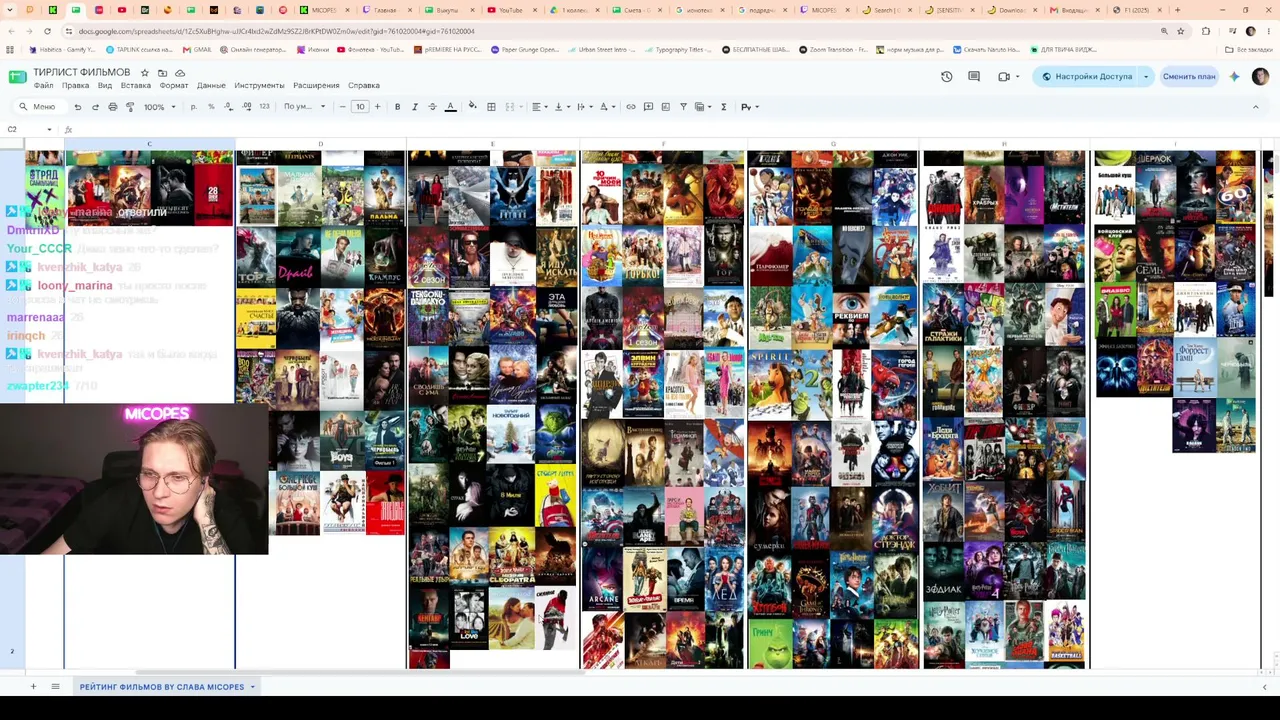Open vertical alignment dropdown
Screen dimensions: 1280x720
pyautogui.click(x=561, y=107)
